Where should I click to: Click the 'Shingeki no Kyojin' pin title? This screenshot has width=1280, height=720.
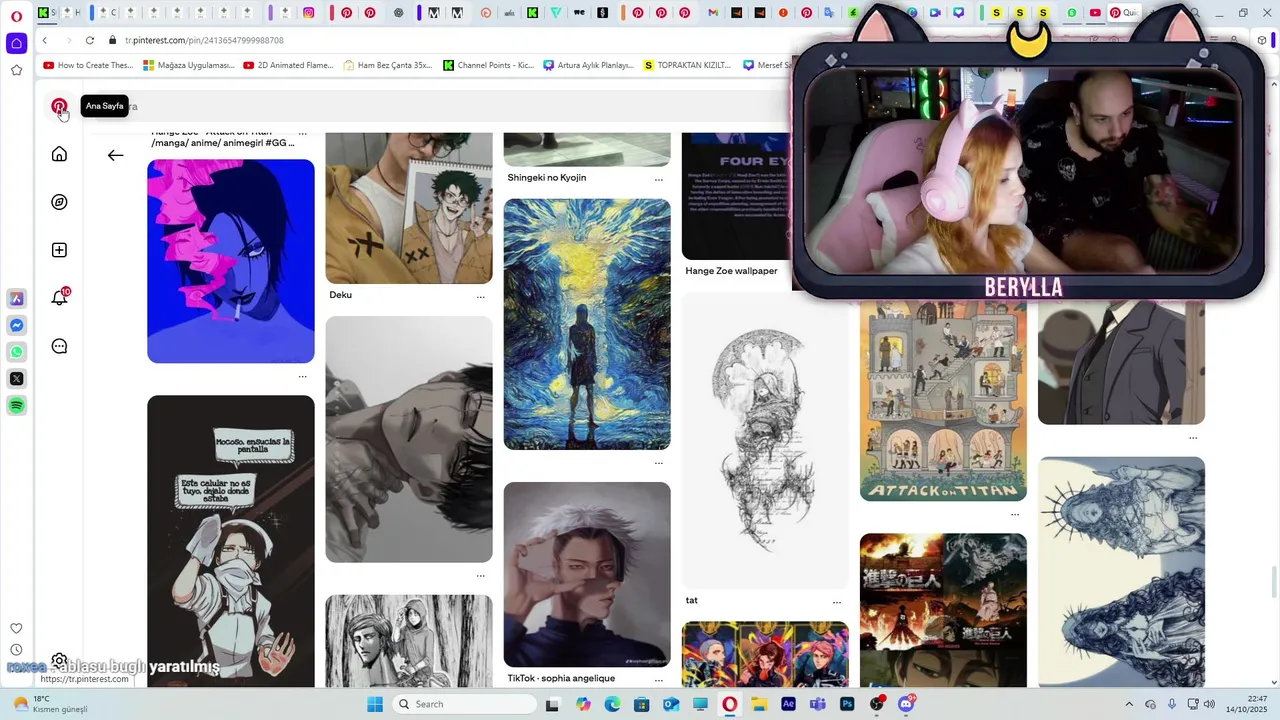(547, 178)
